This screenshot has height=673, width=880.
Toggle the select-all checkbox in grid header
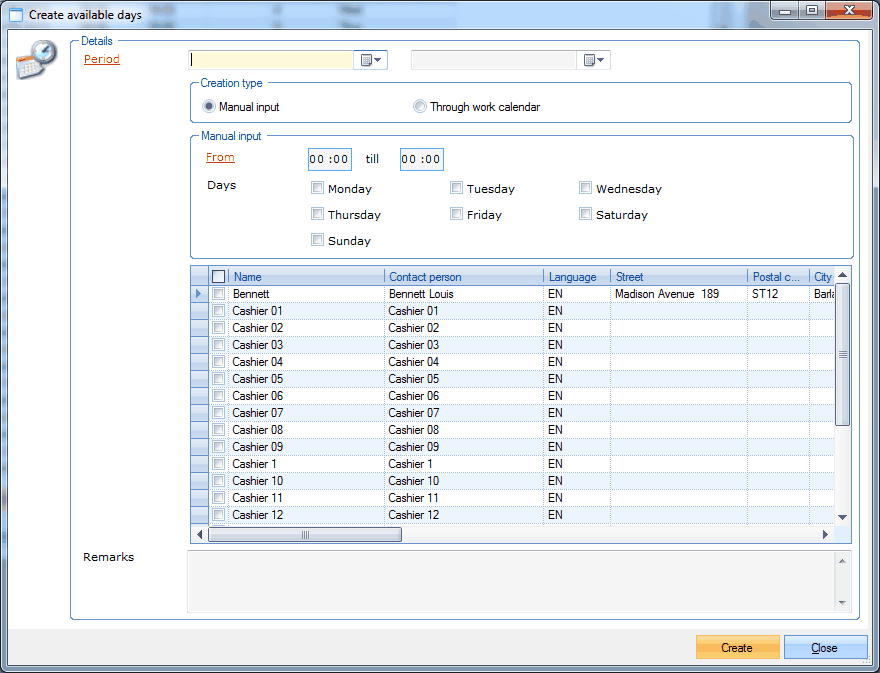click(218, 277)
